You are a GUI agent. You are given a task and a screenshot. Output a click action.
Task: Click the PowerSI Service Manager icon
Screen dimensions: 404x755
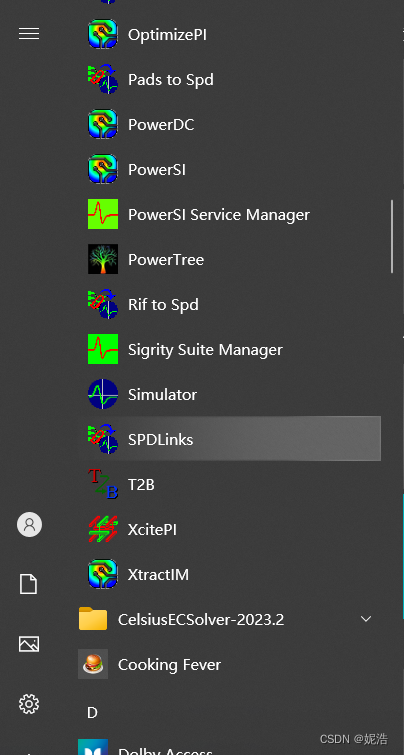point(103,214)
